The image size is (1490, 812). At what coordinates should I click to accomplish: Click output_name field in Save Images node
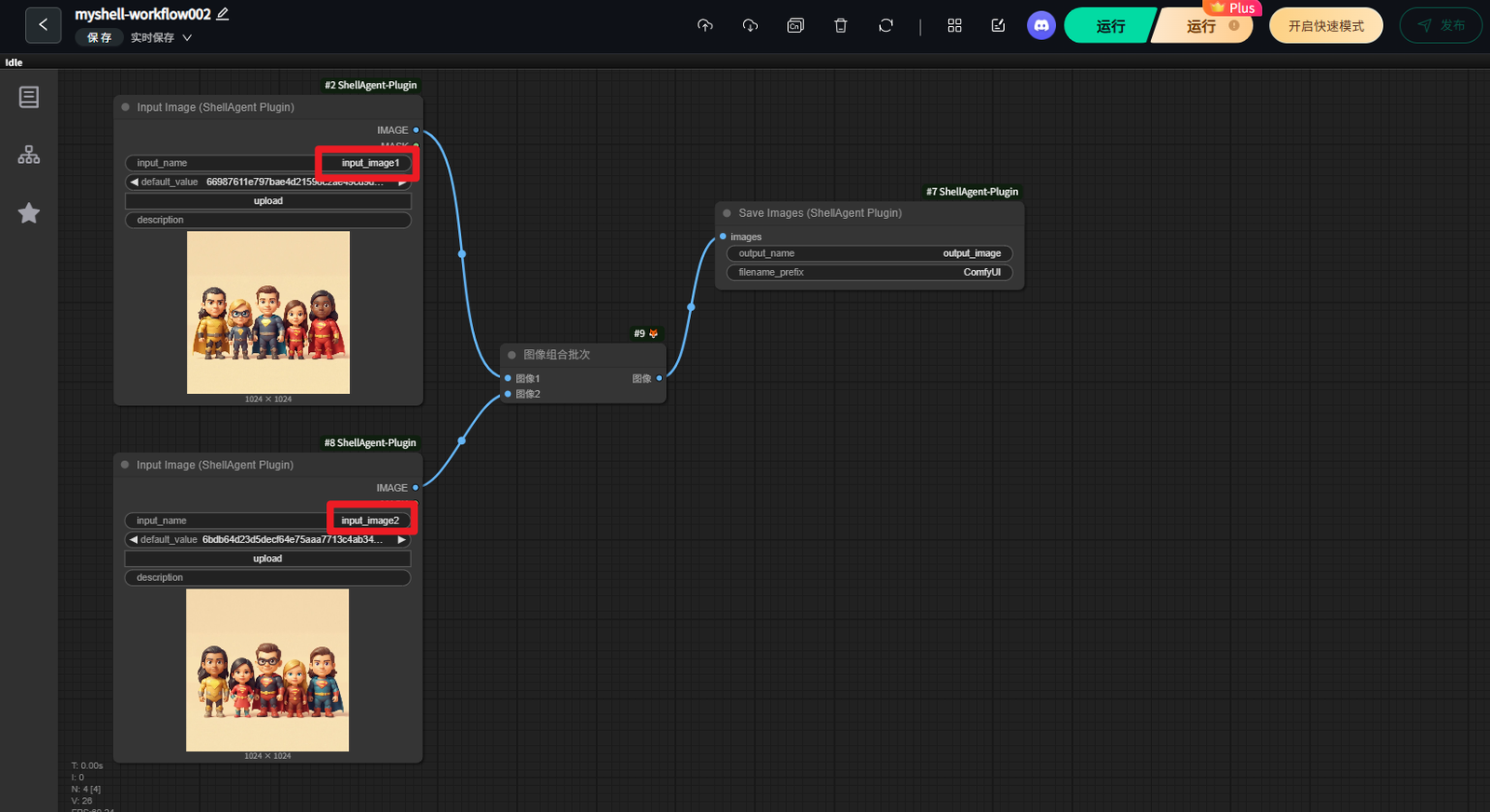870,253
